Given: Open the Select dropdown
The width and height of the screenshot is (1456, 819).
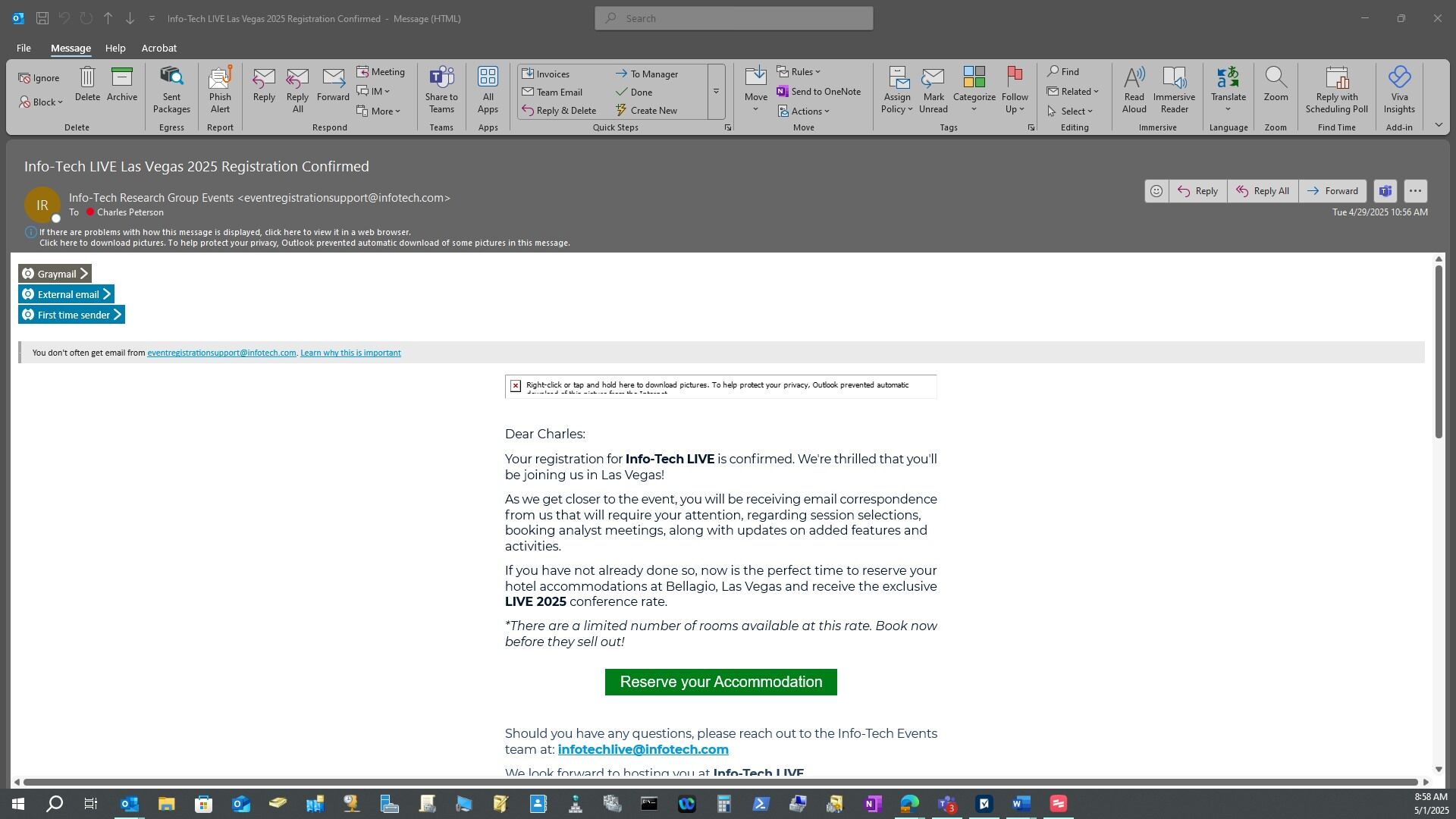Looking at the screenshot, I should (x=1071, y=111).
